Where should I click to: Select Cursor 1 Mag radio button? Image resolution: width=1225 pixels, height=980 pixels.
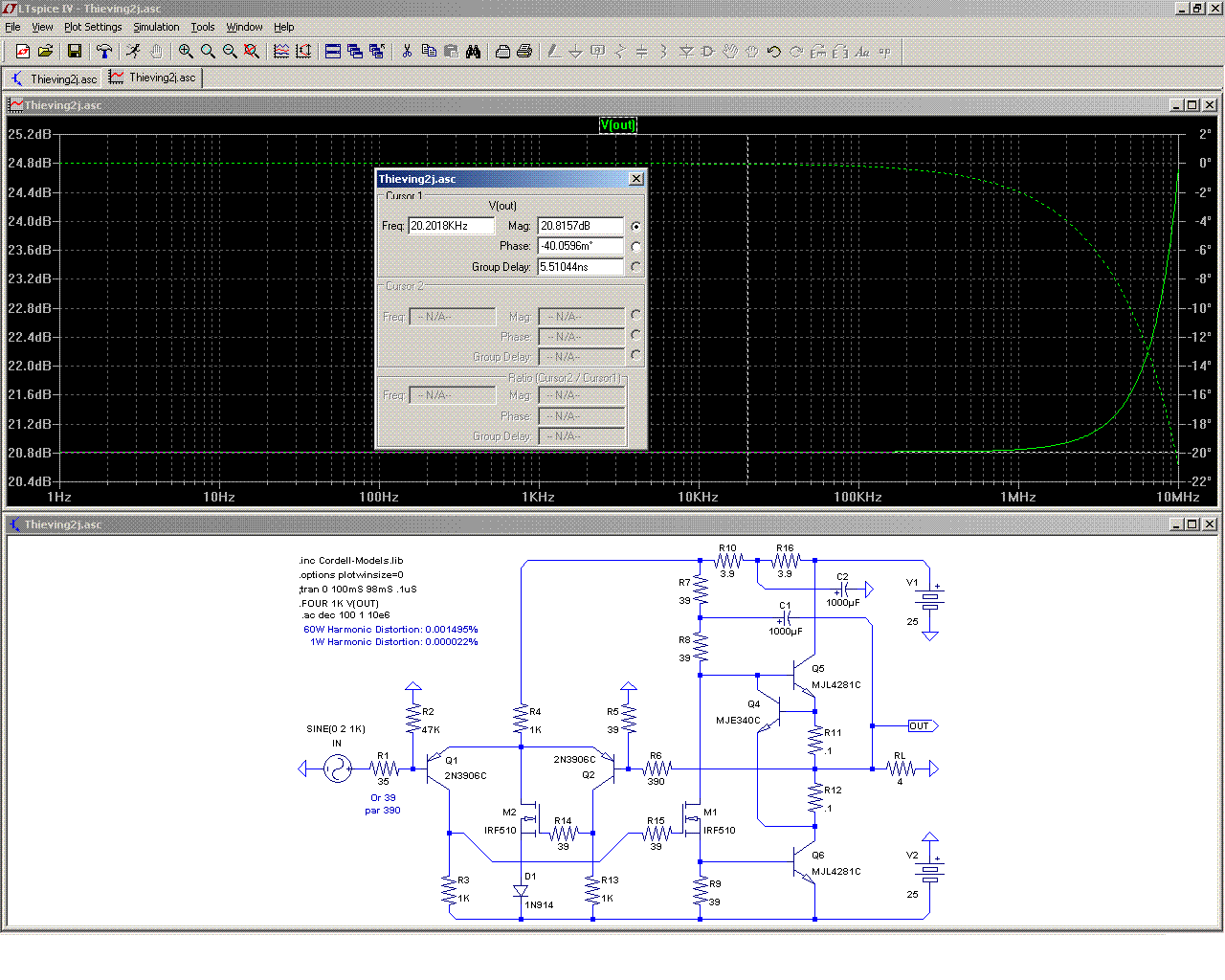click(x=635, y=227)
